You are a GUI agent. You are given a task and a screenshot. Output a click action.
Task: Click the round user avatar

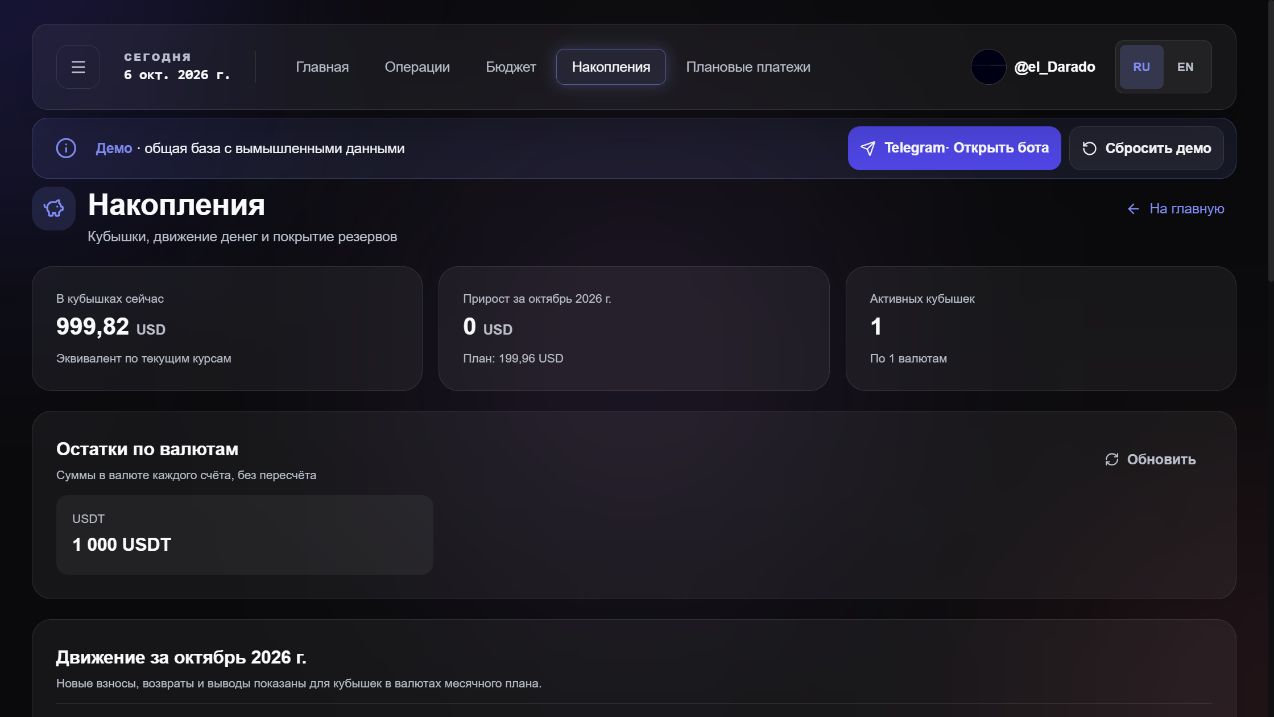click(988, 67)
